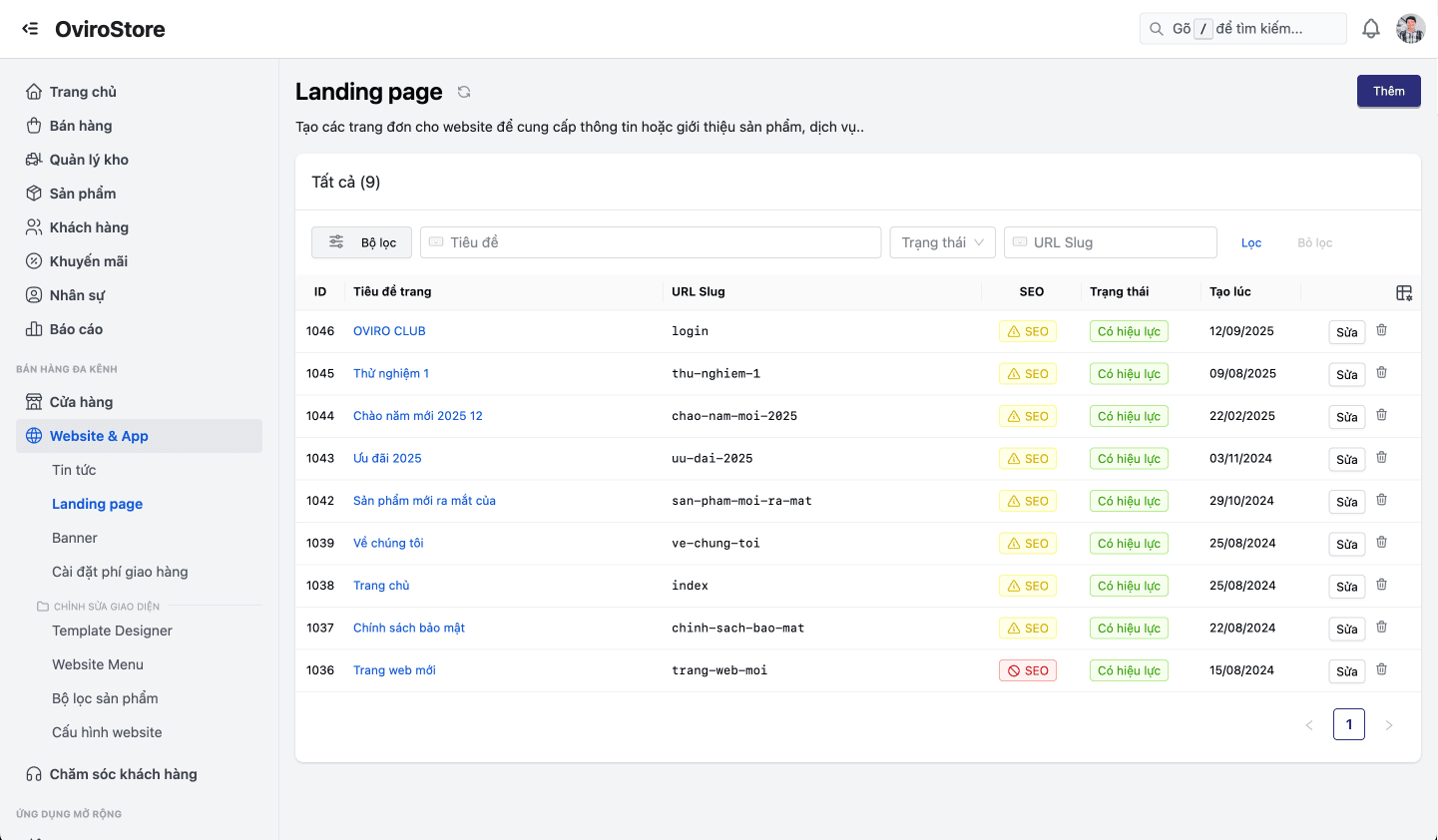Click the Thêm button to add a page
Viewport: 1438px width, 840px height.
1388,91
